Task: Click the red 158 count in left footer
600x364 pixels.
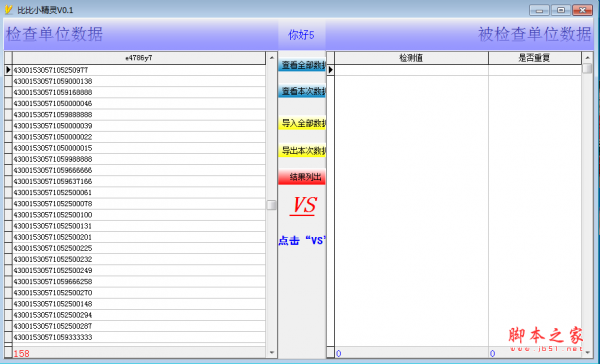Action: coord(21,353)
